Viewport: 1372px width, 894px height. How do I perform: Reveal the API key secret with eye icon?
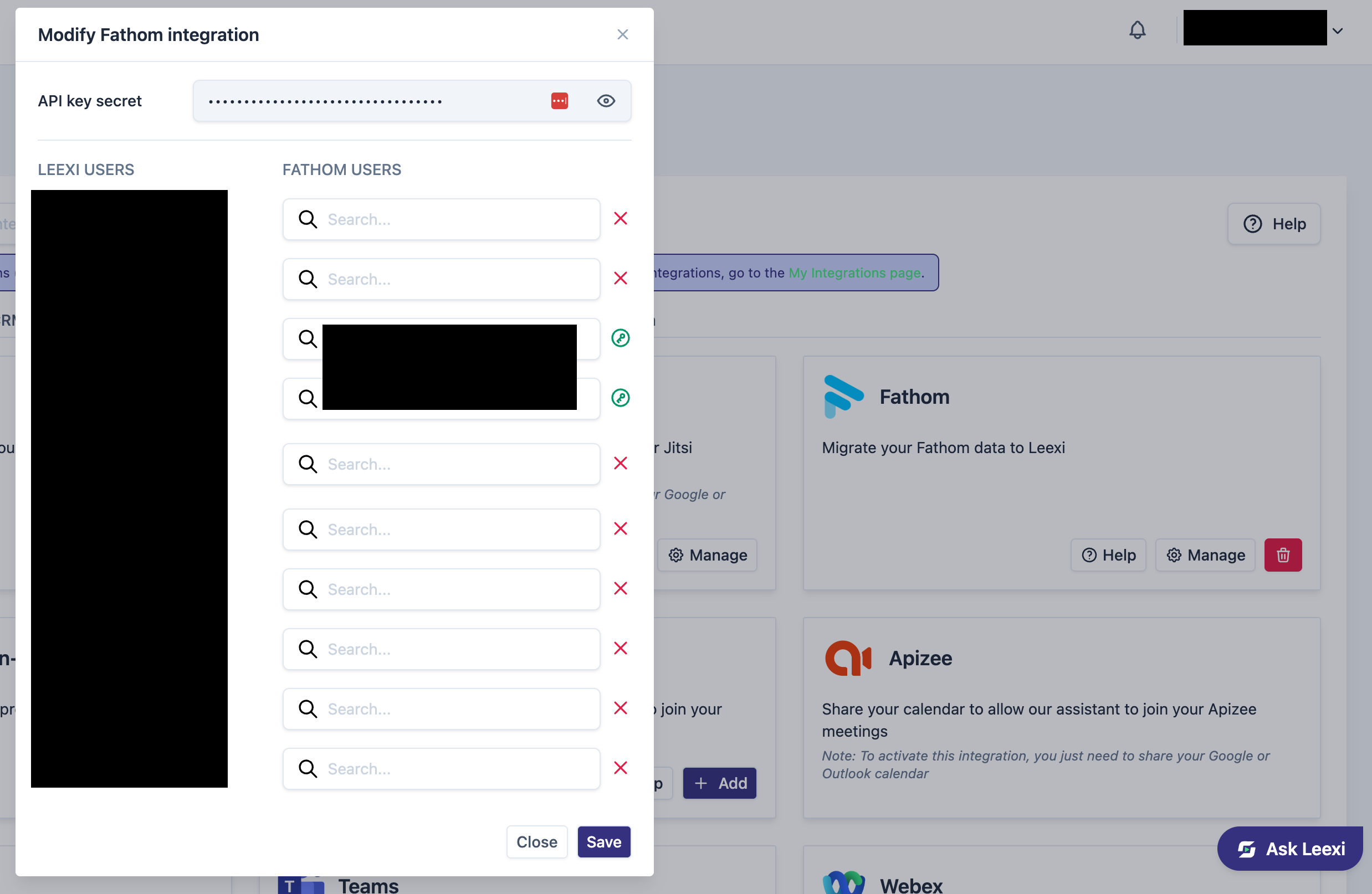point(605,101)
